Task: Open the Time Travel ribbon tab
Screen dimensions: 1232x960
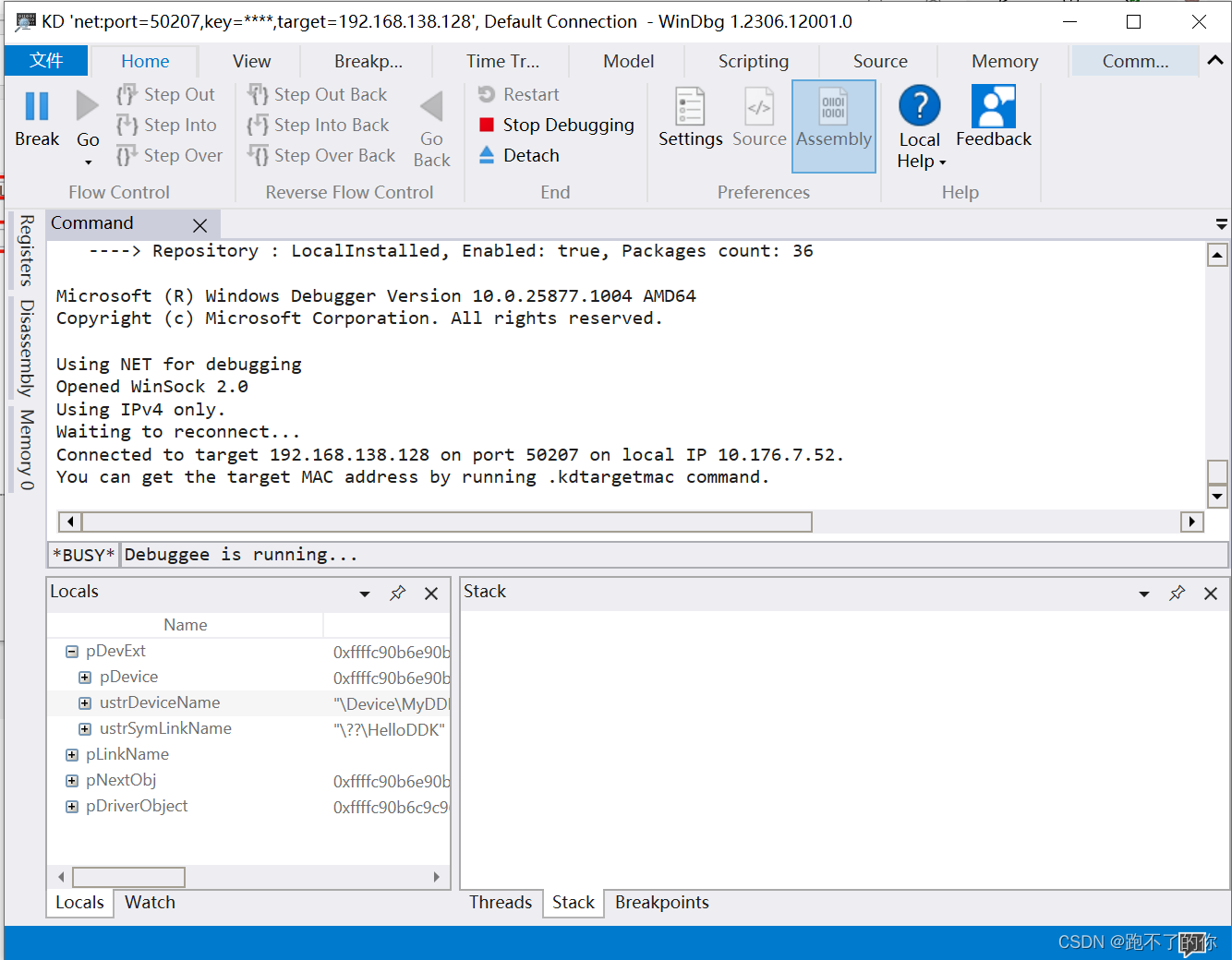Action: [502, 61]
